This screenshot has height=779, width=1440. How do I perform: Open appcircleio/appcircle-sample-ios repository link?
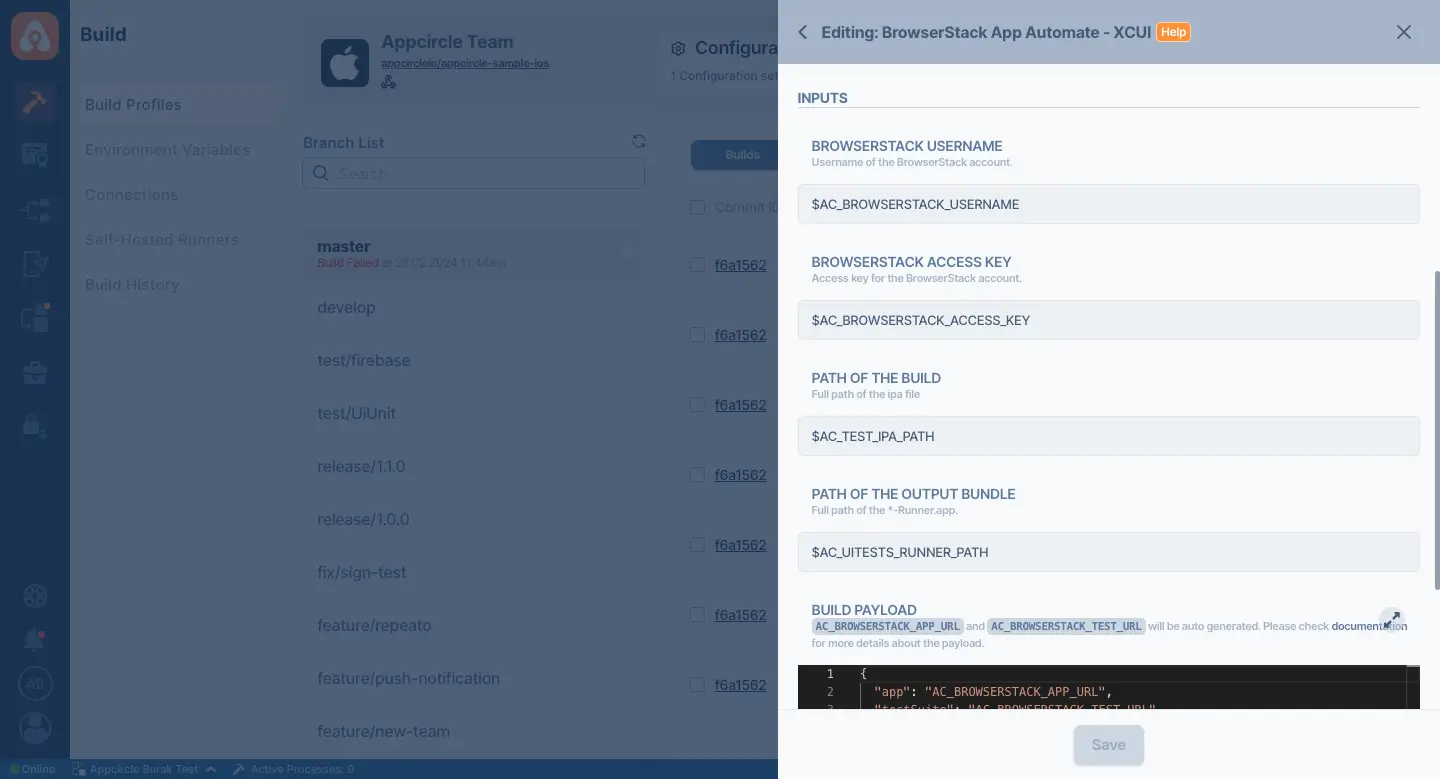465,63
